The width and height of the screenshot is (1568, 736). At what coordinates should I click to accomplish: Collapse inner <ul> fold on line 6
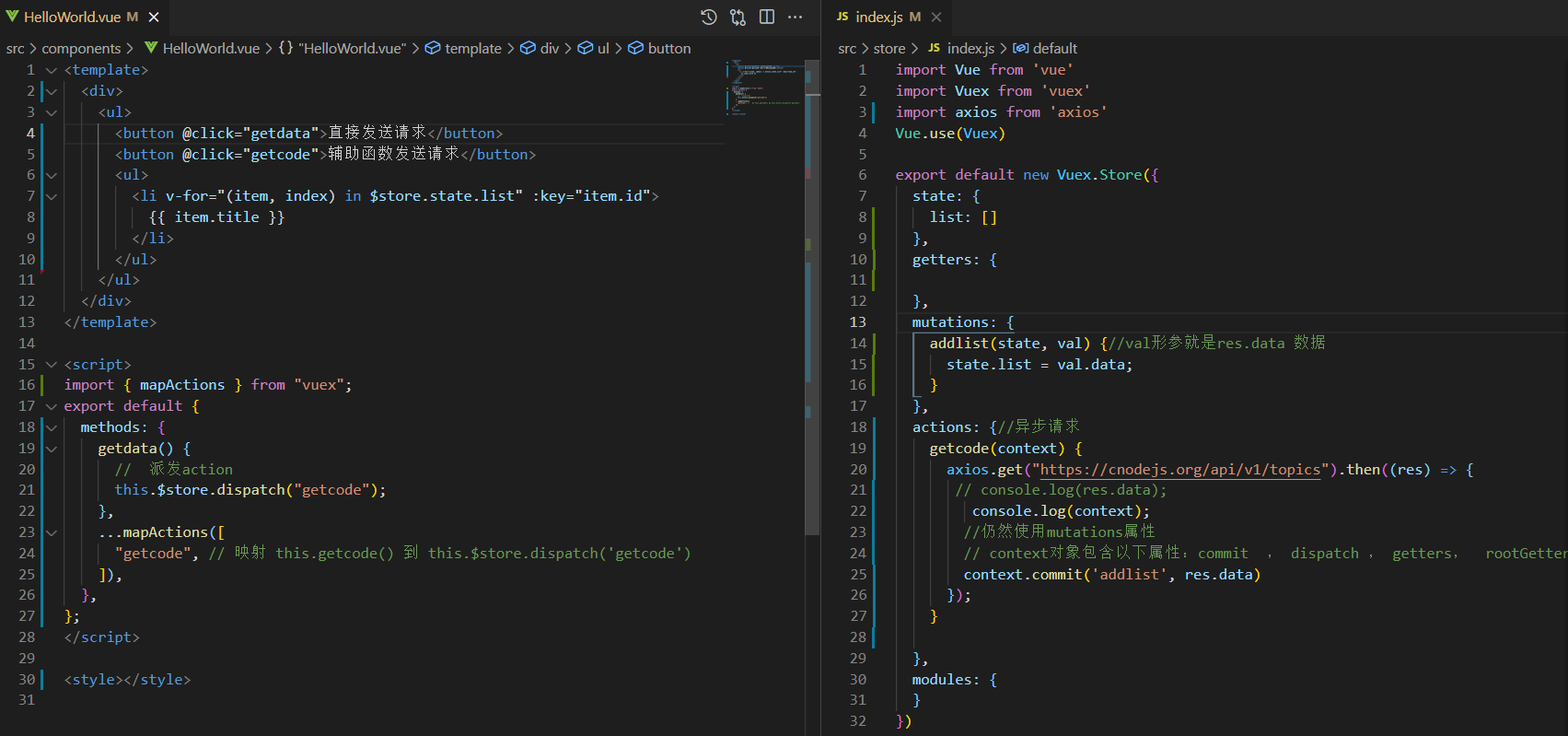tap(52, 175)
